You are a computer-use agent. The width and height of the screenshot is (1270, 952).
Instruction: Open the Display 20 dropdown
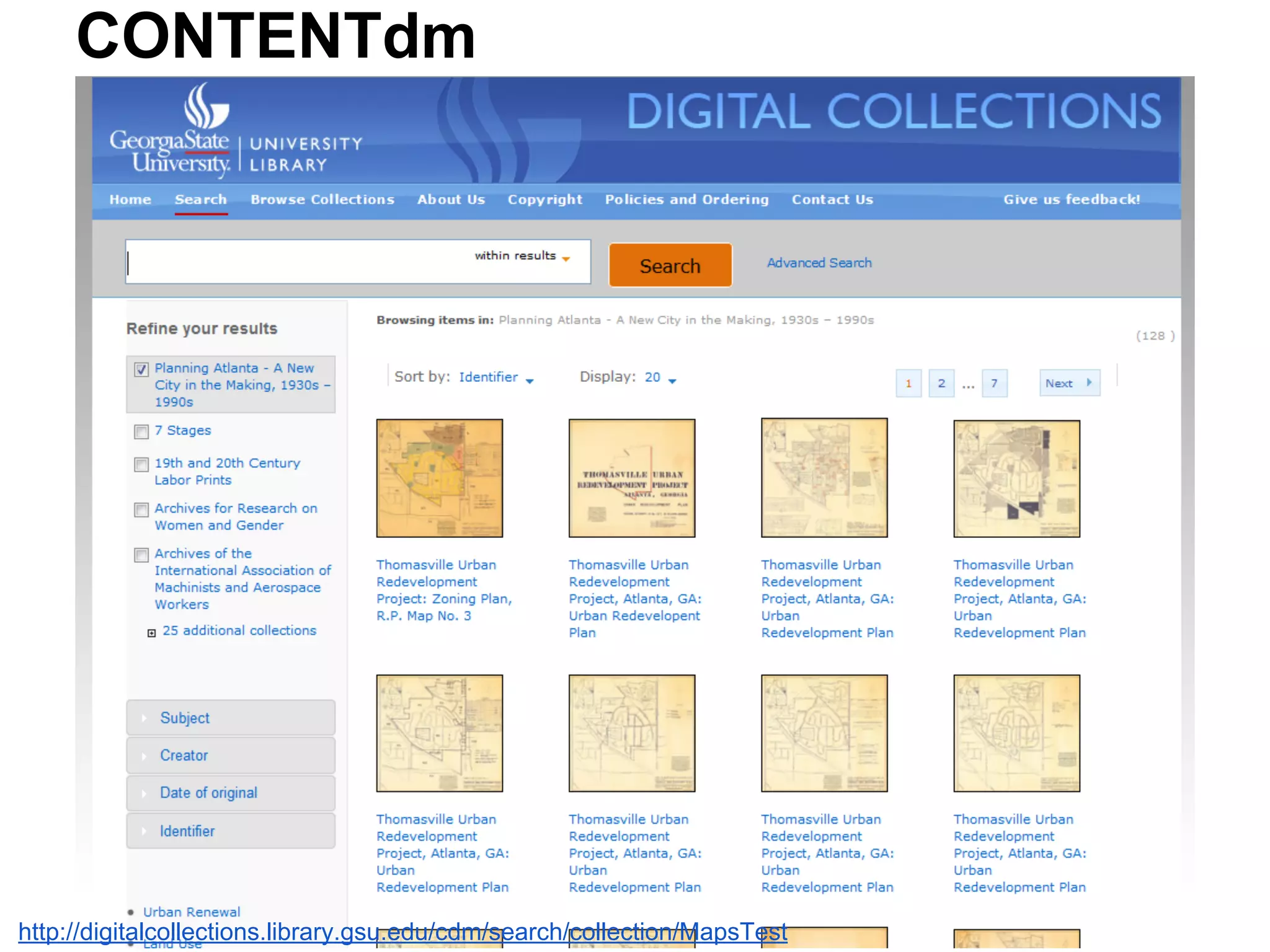[660, 377]
